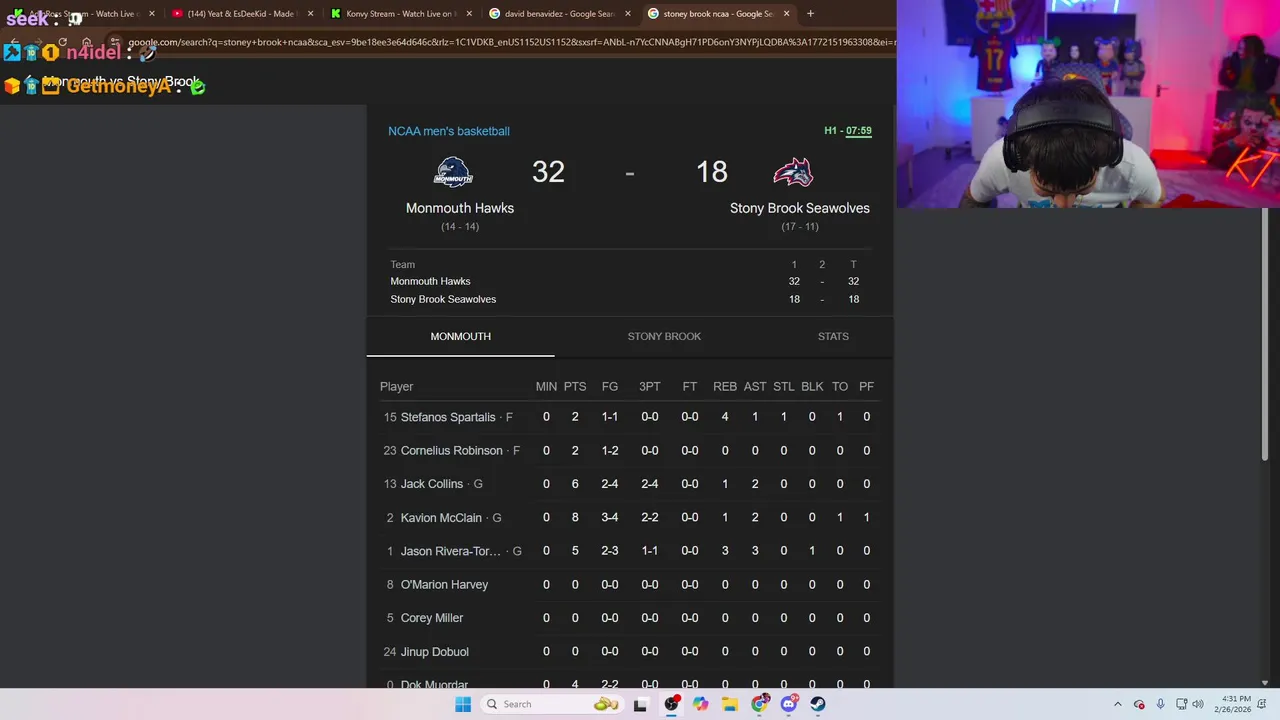
Task: Open the network tray icon
Action: [1181, 704]
